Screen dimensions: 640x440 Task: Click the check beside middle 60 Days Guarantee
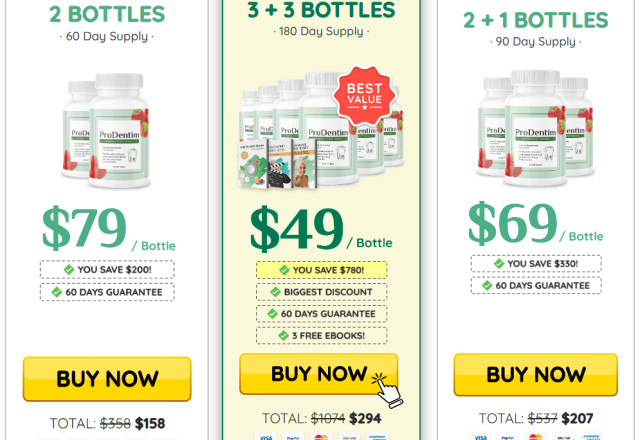click(272, 313)
